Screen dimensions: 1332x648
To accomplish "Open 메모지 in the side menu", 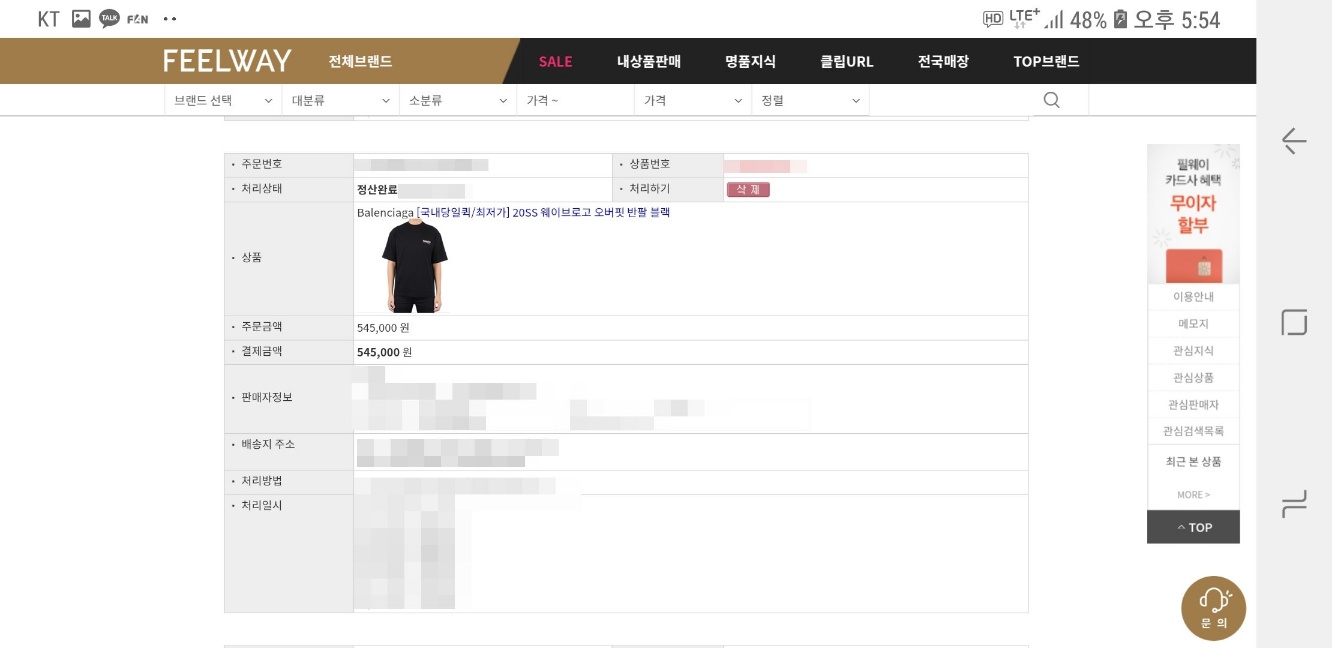I will click(1193, 324).
